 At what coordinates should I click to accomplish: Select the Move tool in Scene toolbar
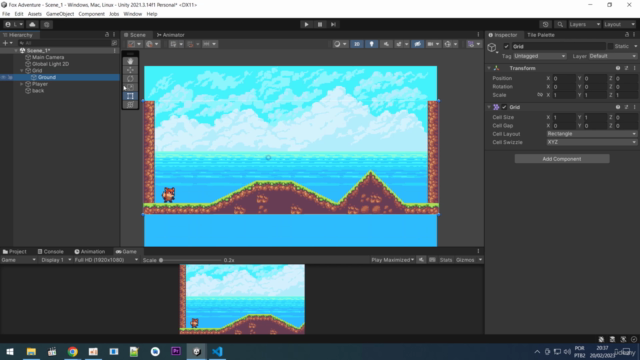pyautogui.click(x=130, y=70)
